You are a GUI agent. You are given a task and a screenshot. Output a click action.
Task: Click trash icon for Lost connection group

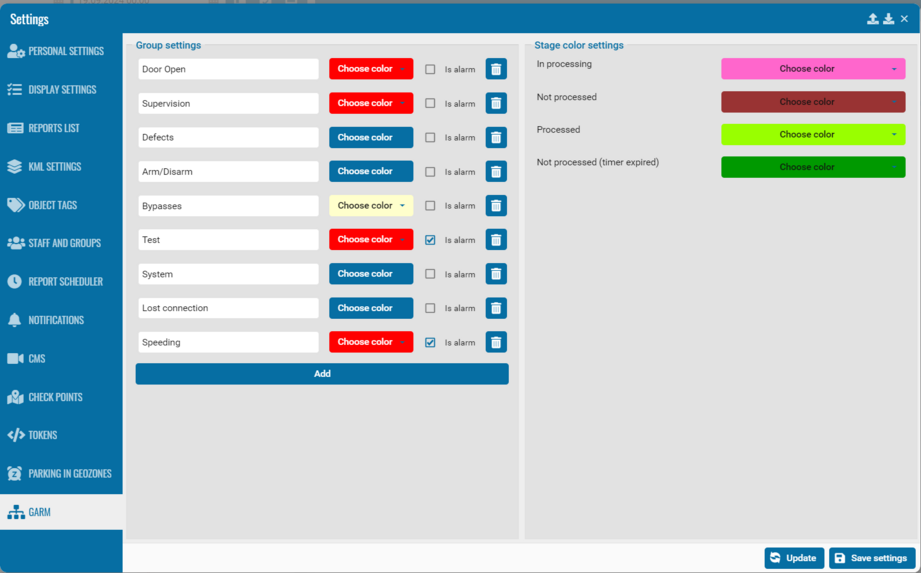pyautogui.click(x=496, y=308)
